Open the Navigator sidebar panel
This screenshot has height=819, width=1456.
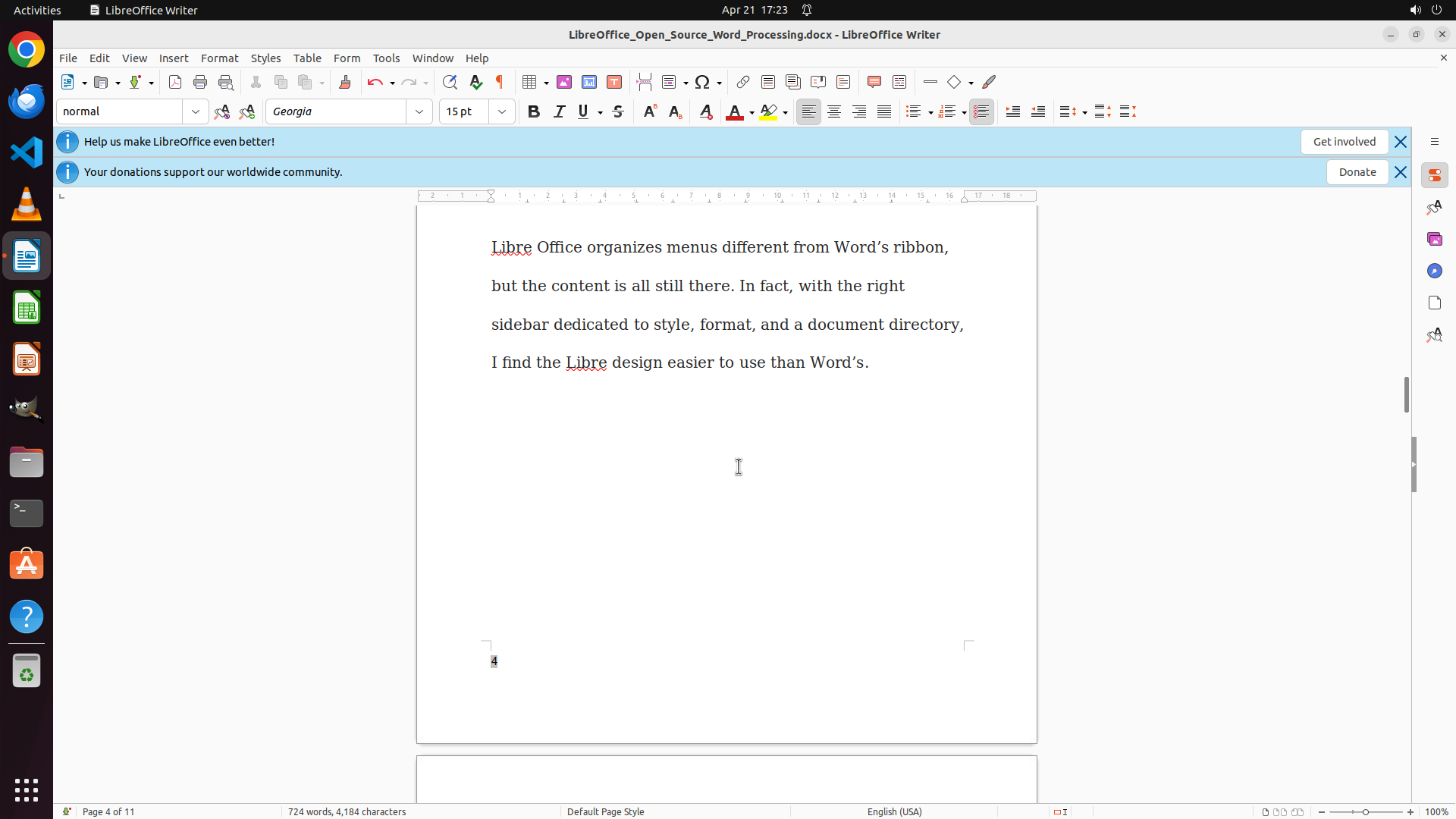tap(1434, 271)
